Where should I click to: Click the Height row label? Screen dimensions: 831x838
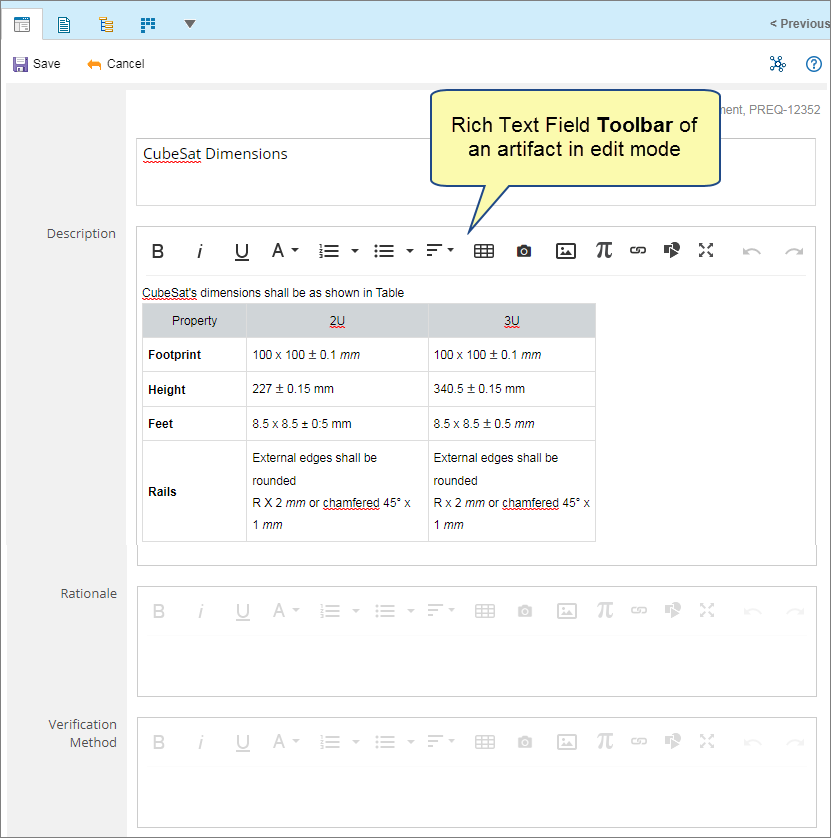tap(167, 390)
